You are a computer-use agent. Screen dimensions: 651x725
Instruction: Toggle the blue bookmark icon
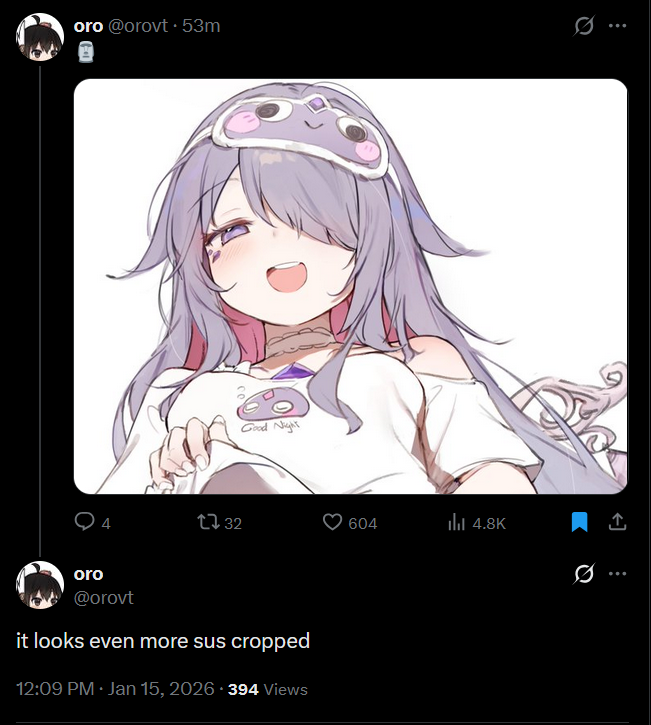pos(579,522)
